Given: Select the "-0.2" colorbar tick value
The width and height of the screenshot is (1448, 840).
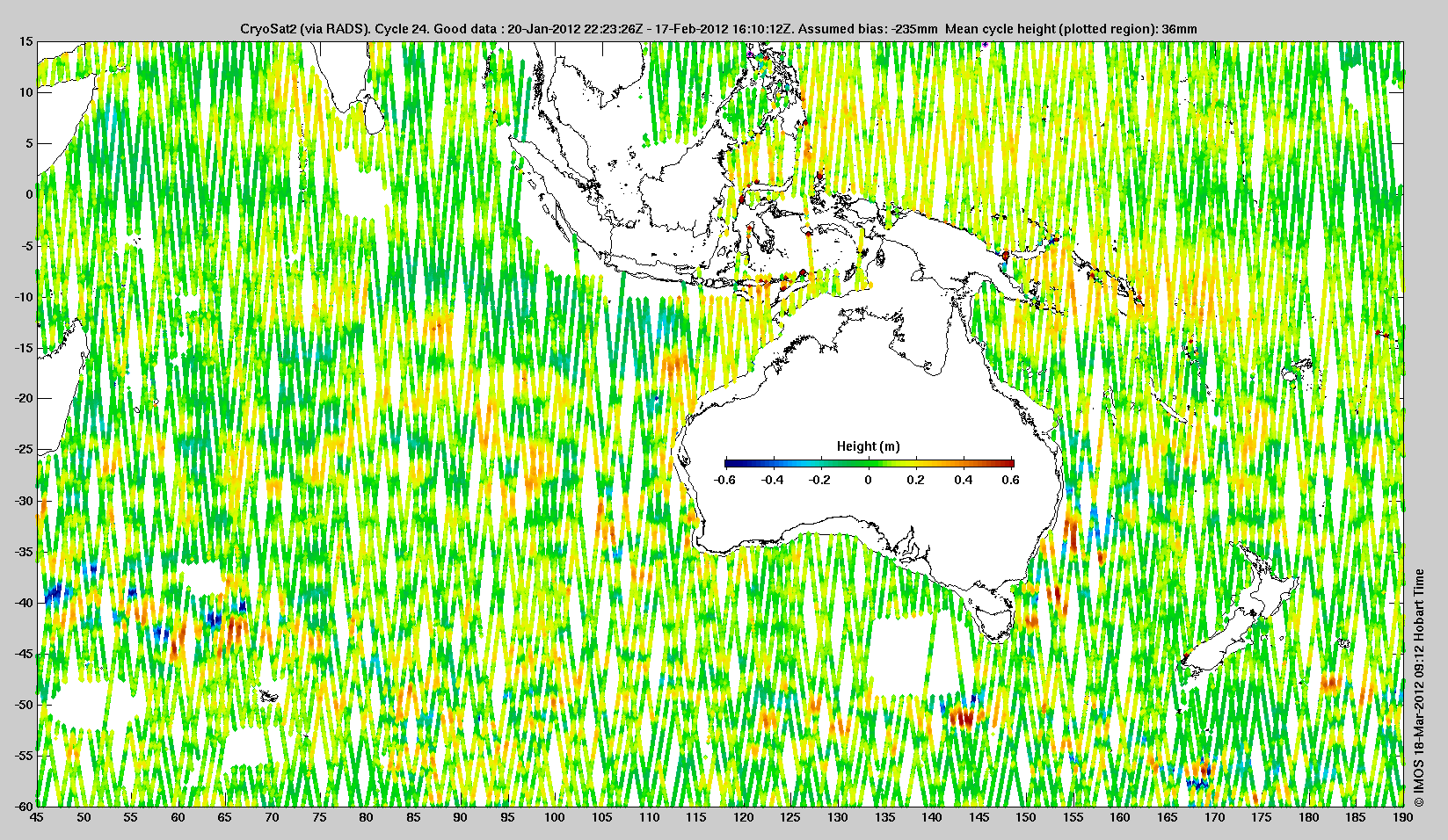Looking at the screenshot, I should tap(820, 480).
